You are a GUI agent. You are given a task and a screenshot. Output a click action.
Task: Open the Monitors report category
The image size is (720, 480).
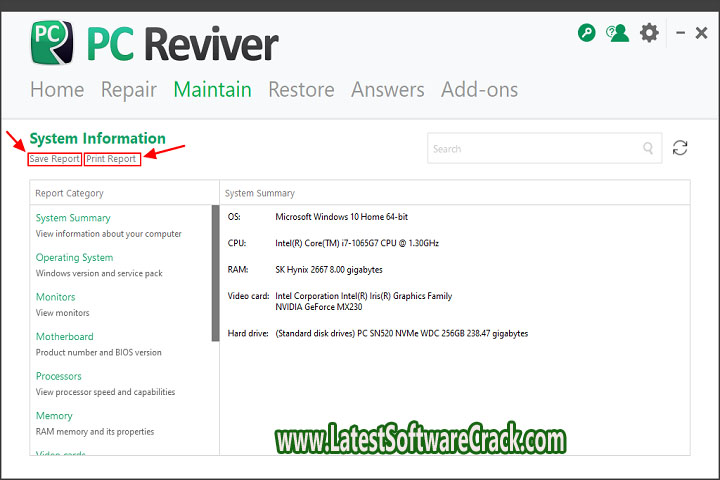(56, 297)
